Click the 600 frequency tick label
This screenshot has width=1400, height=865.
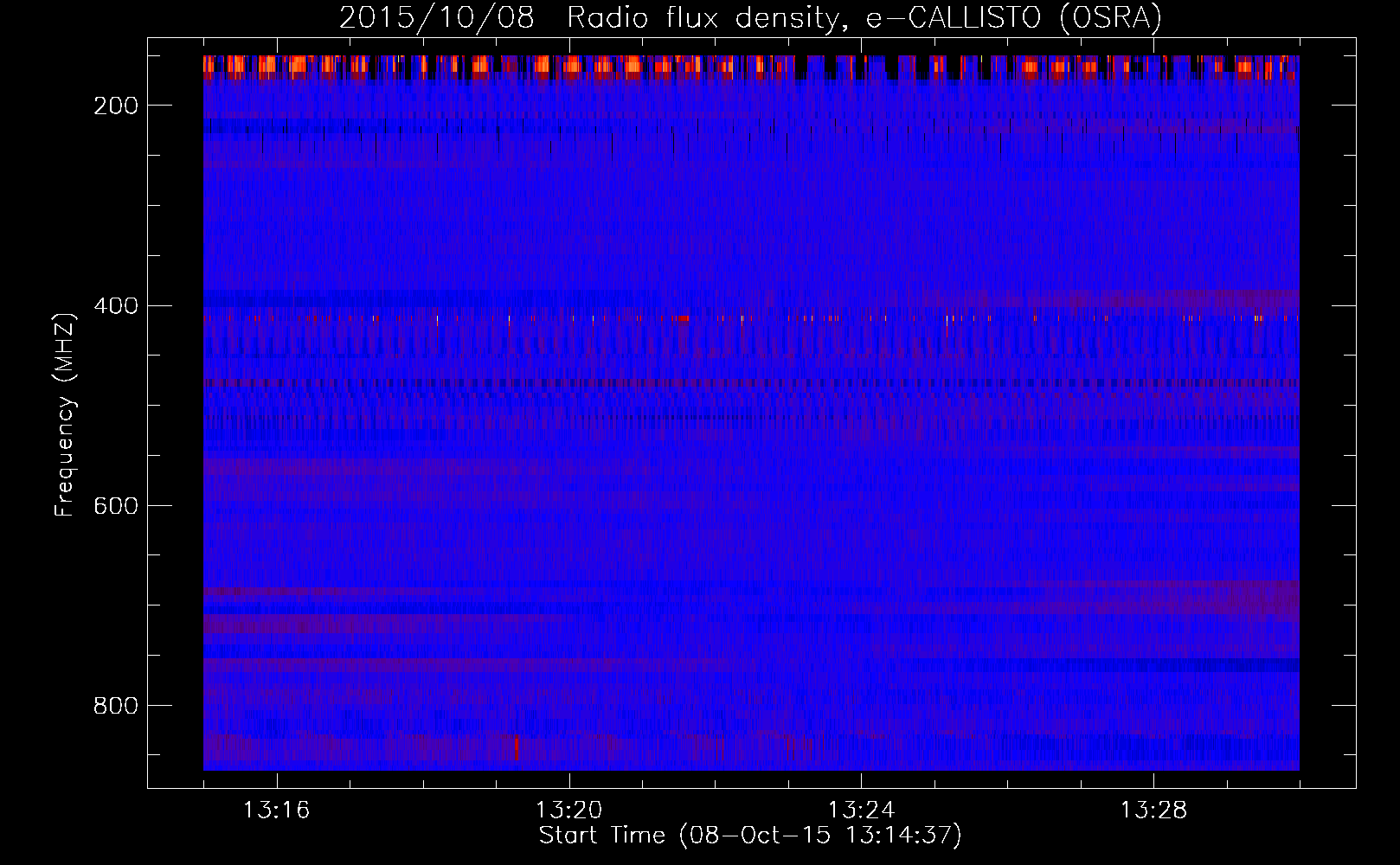point(116,506)
